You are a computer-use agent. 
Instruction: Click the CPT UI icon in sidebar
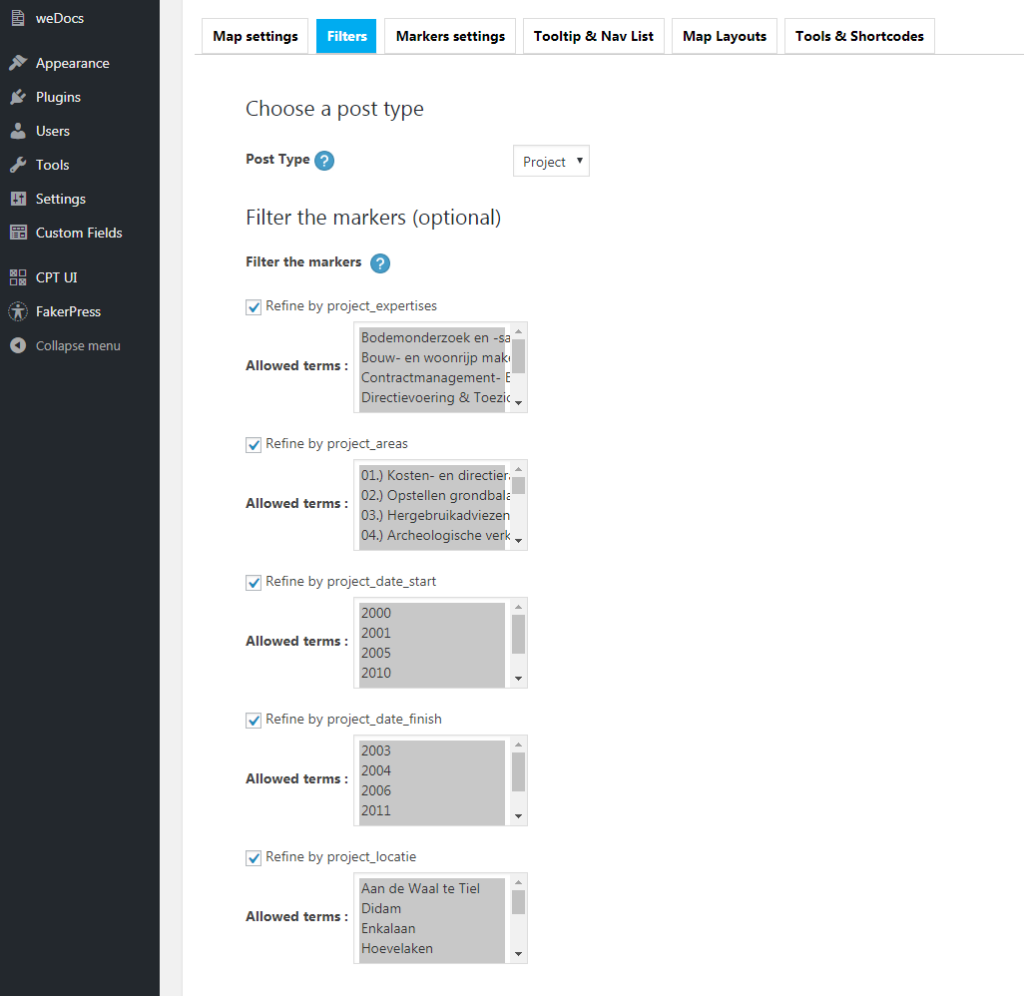click(18, 278)
